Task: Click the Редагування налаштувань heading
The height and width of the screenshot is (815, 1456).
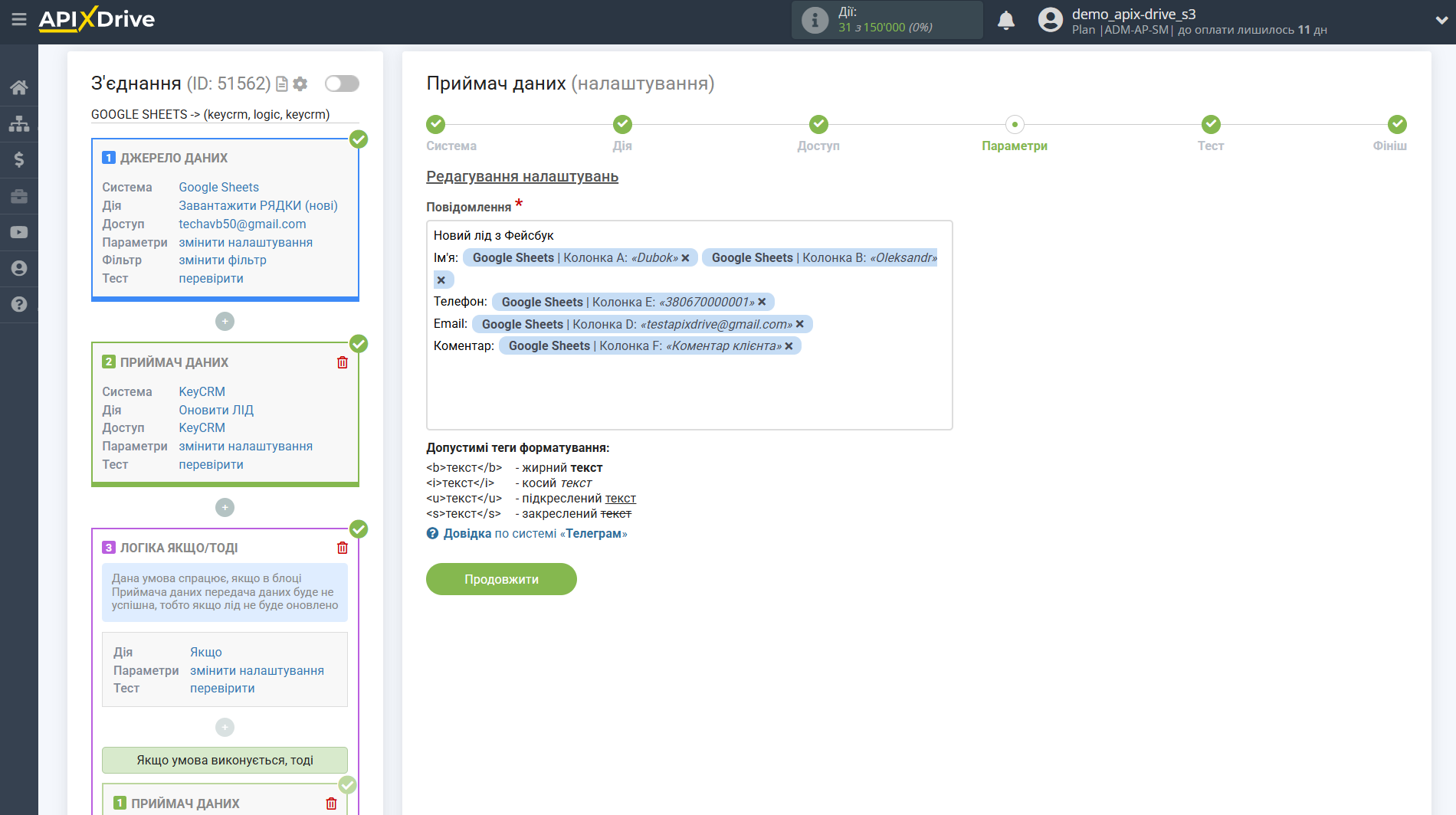Action: [522, 177]
